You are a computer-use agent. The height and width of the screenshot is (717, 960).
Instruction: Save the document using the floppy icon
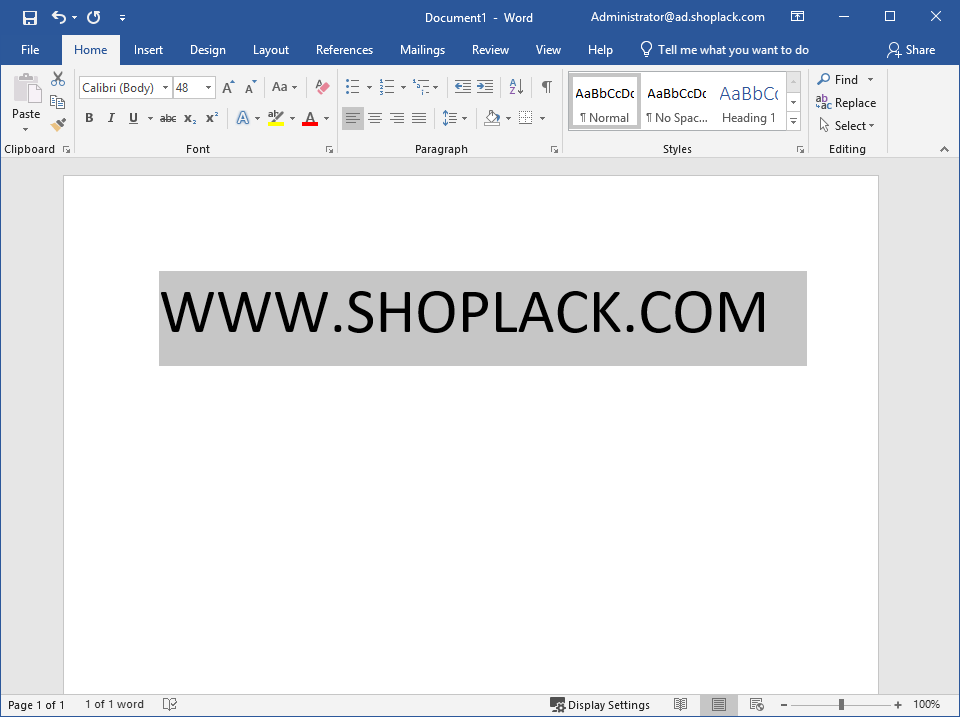tap(29, 17)
